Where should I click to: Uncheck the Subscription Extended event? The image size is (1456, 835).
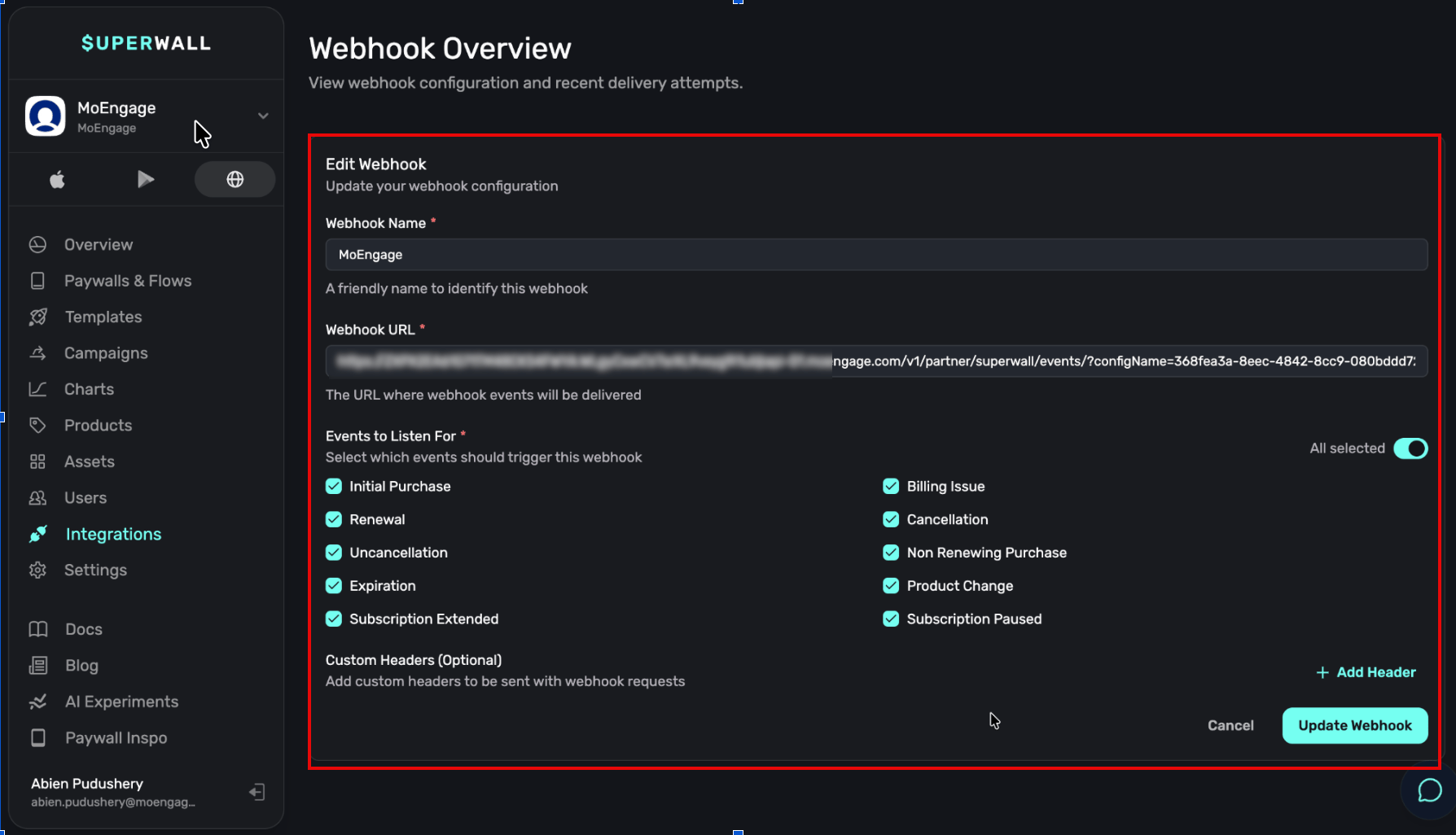click(x=334, y=619)
